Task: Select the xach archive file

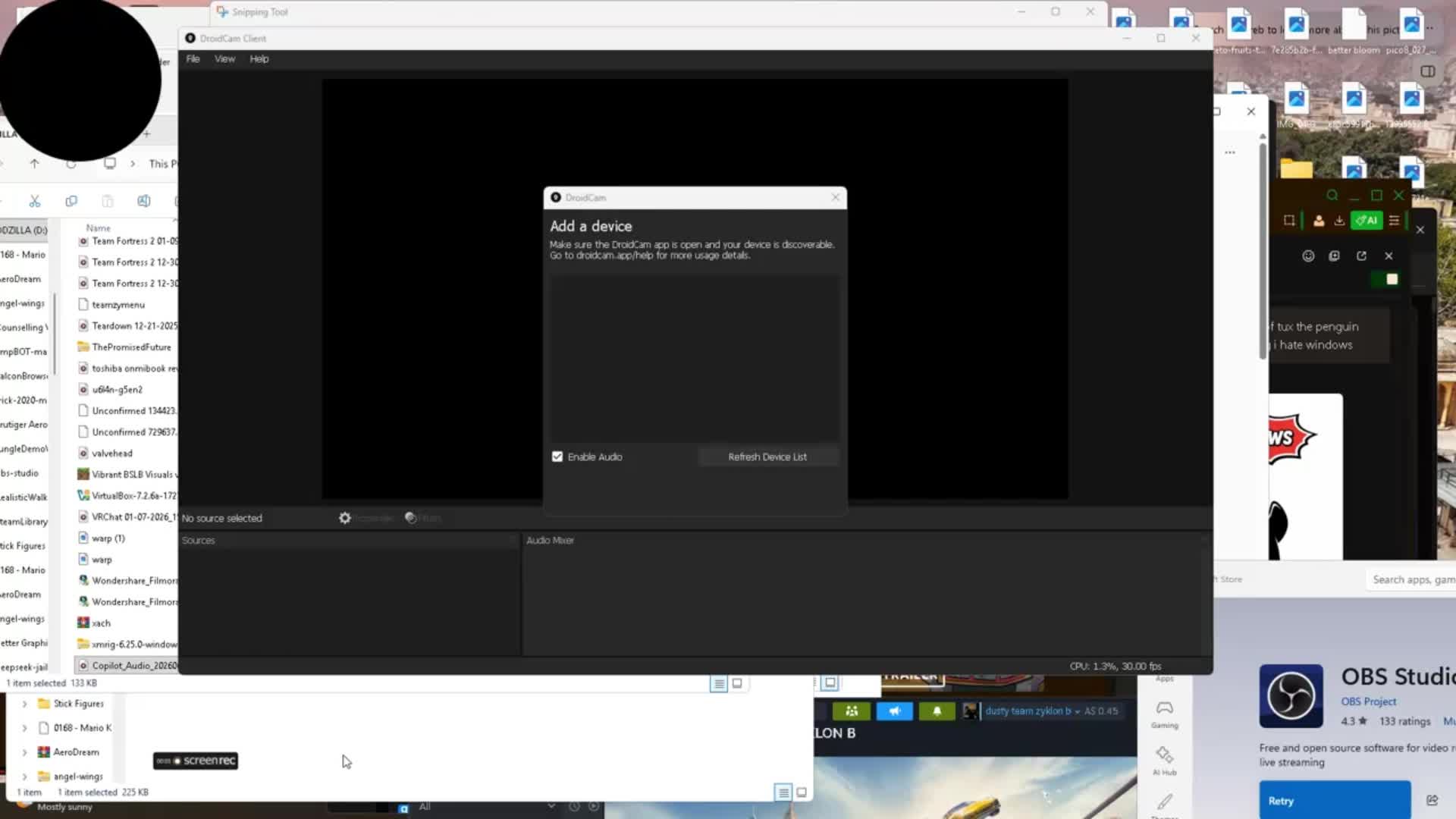Action: click(x=101, y=623)
